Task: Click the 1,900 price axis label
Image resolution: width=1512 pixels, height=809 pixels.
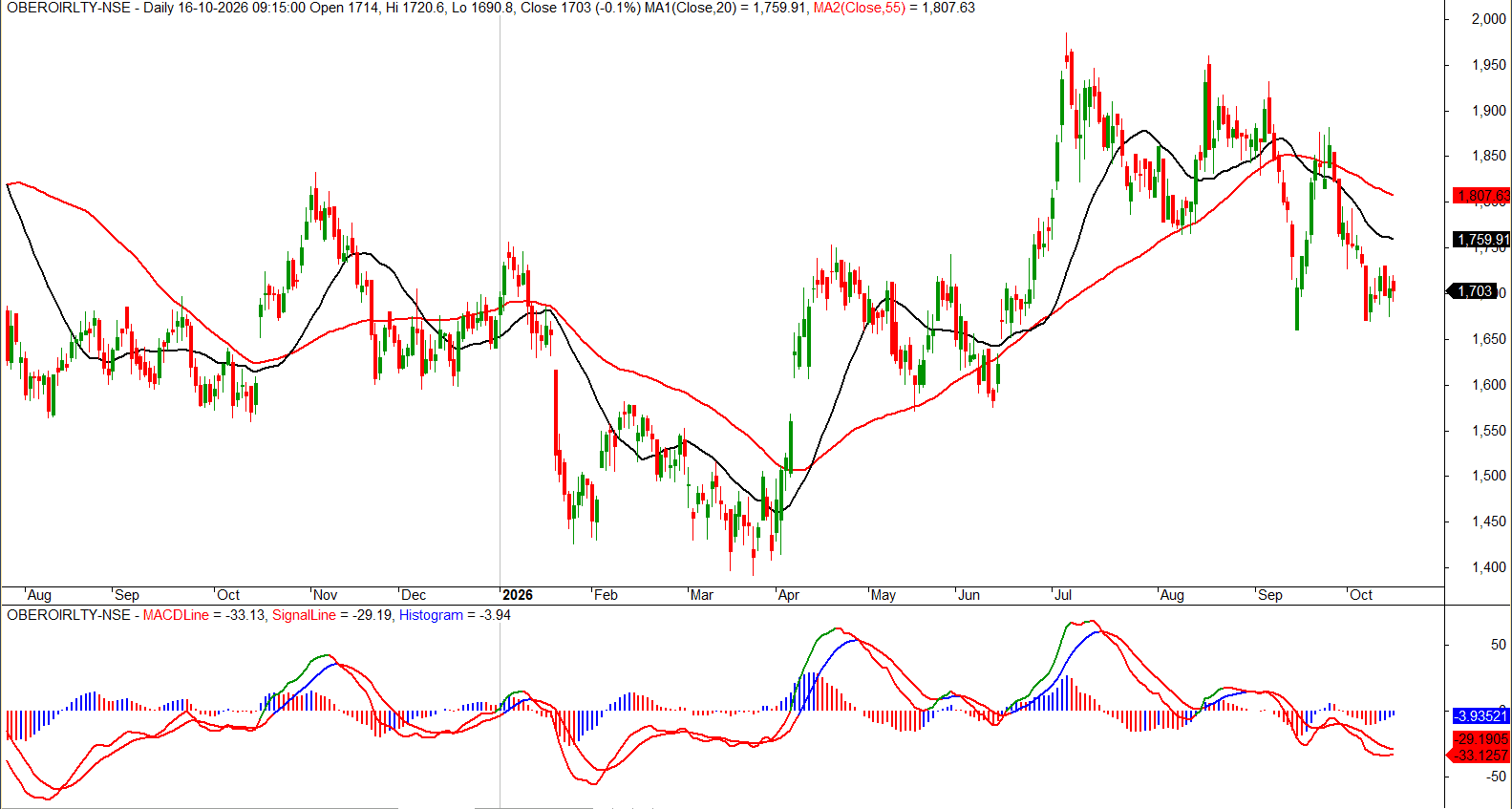Action: click(1489, 111)
